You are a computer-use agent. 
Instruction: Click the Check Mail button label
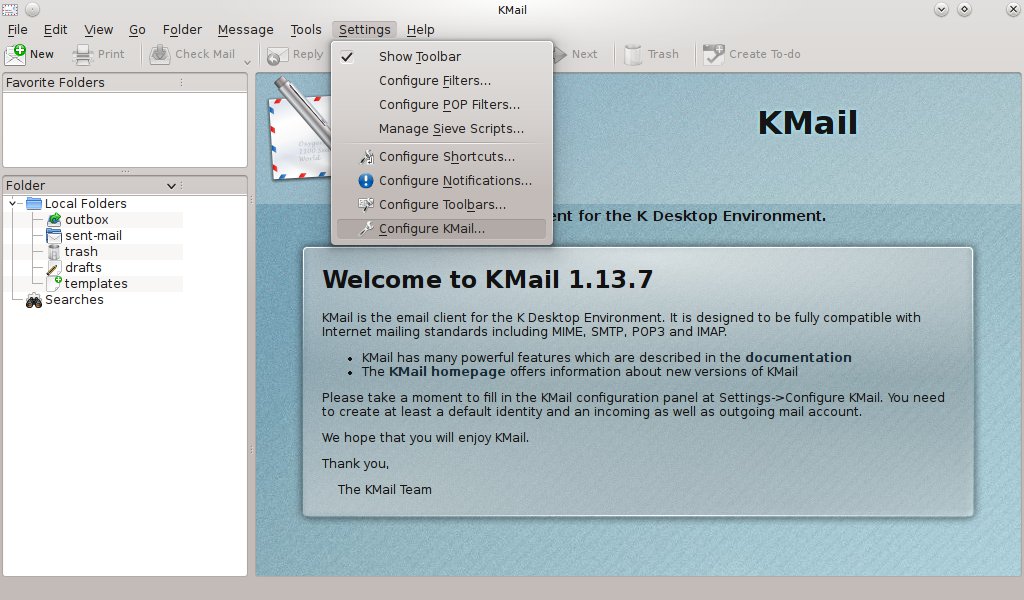205,54
